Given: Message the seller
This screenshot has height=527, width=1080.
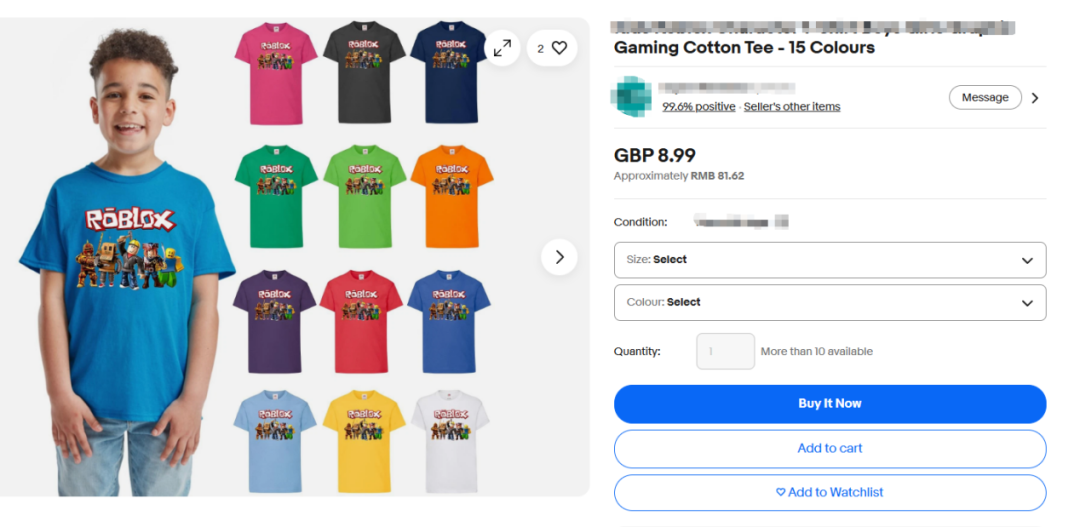Looking at the screenshot, I should coord(985,98).
